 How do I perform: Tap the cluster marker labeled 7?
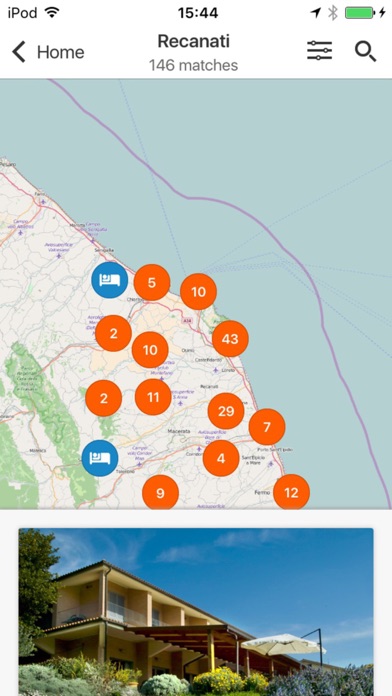coord(267,427)
